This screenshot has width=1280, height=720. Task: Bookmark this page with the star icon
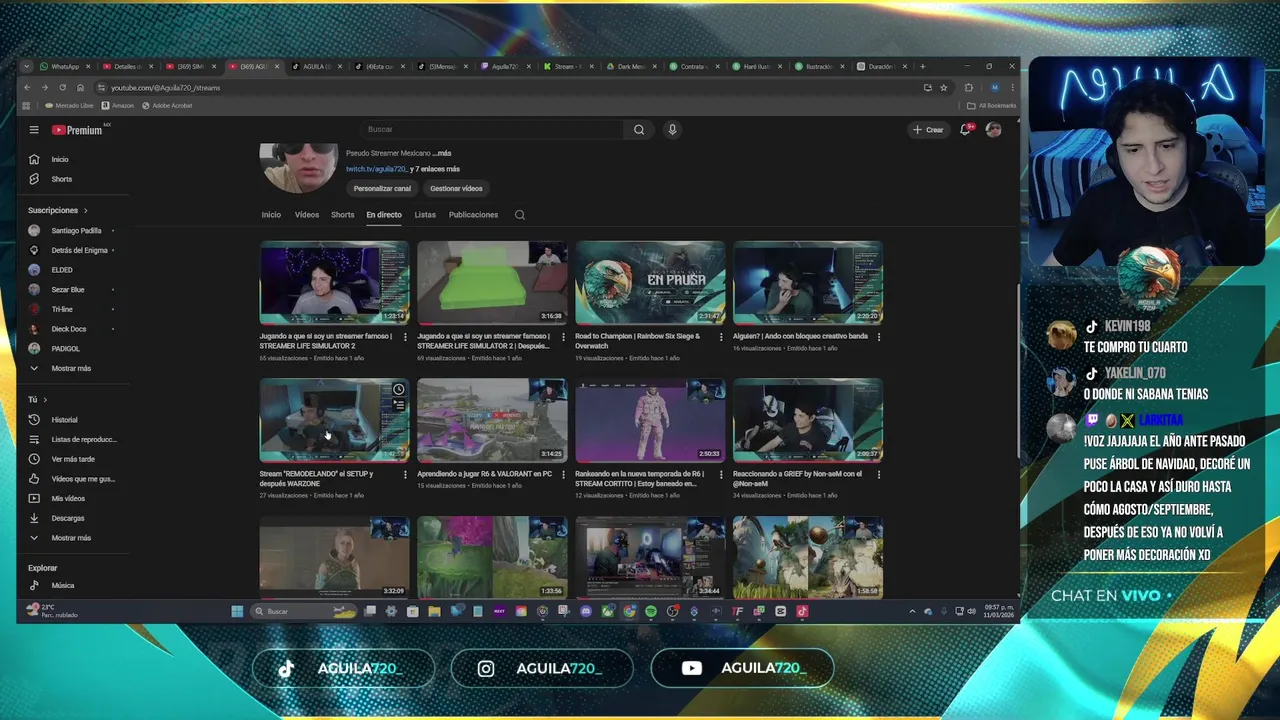point(943,88)
